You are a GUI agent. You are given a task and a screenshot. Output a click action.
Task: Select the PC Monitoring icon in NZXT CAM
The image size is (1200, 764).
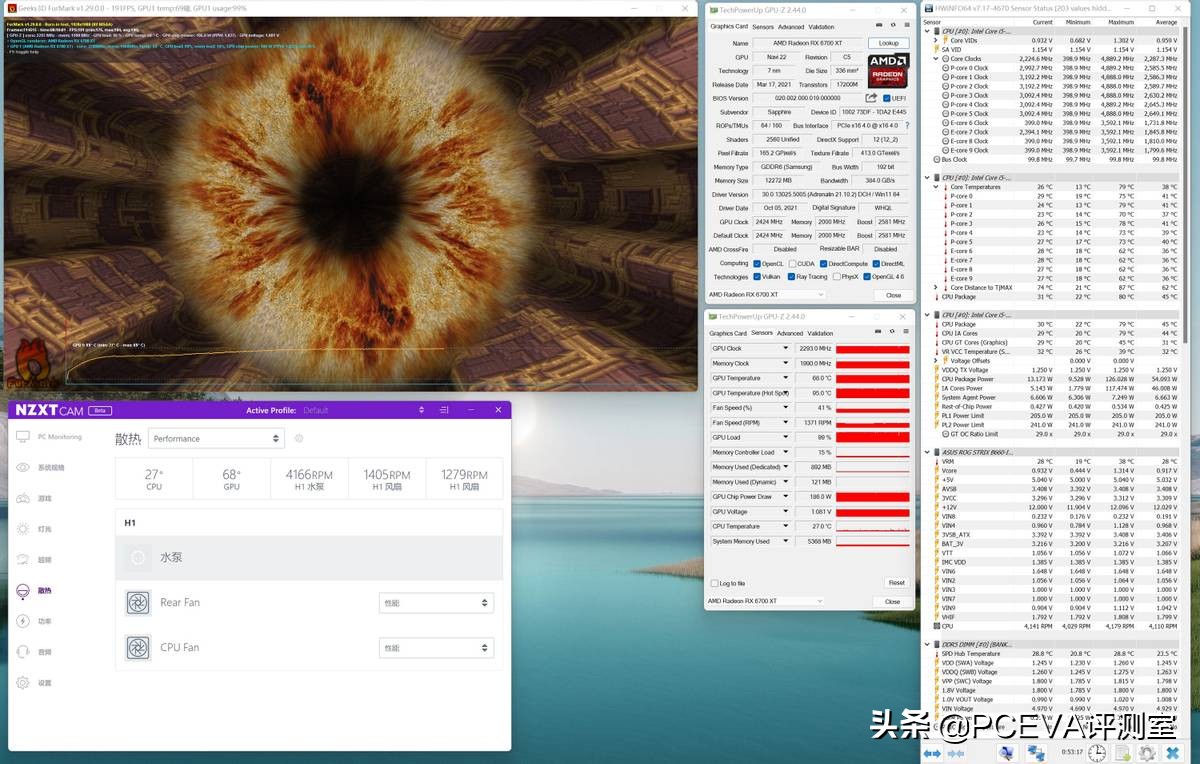pos(22,436)
